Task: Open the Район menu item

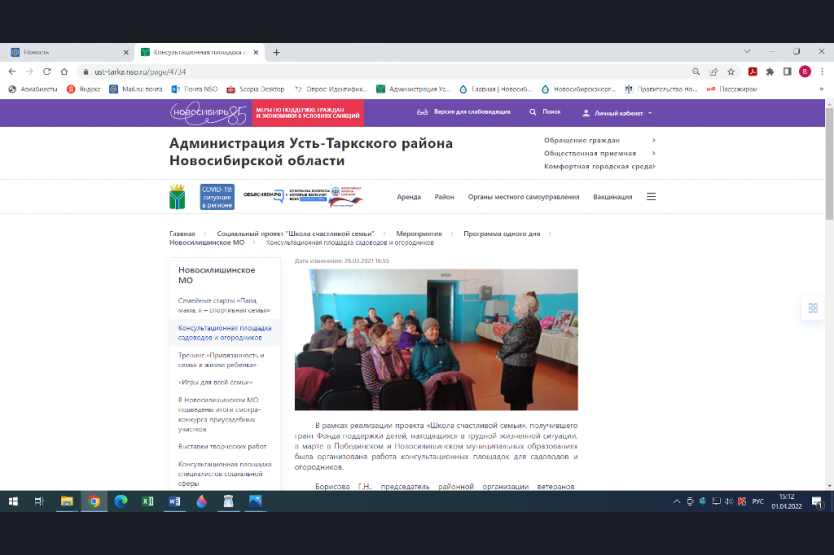Action: [x=444, y=196]
